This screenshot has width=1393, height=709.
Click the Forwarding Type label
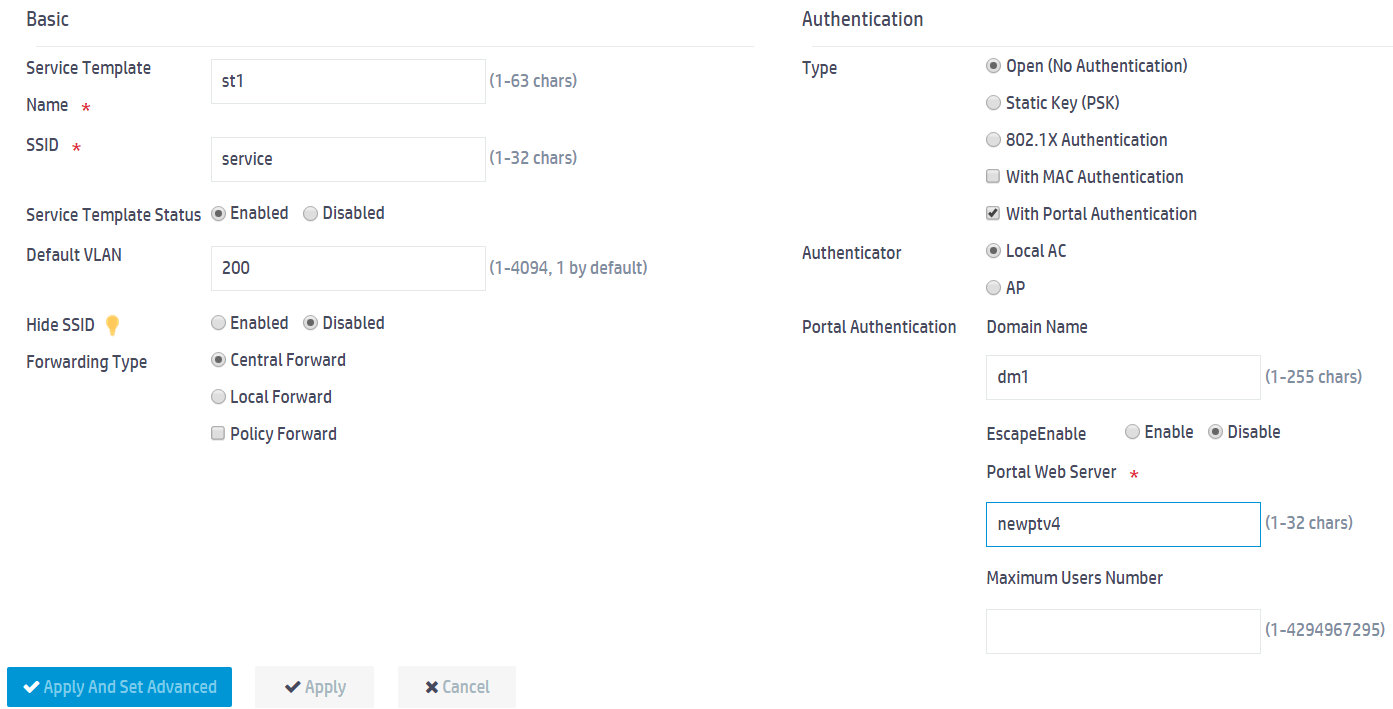[87, 362]
